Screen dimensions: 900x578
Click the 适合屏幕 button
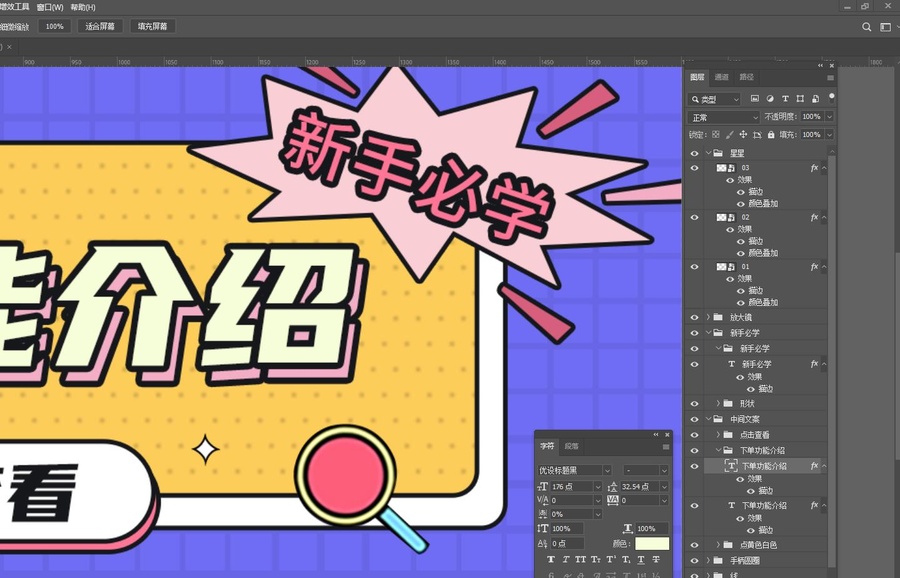pyautogui.click(x=100, y=26)
